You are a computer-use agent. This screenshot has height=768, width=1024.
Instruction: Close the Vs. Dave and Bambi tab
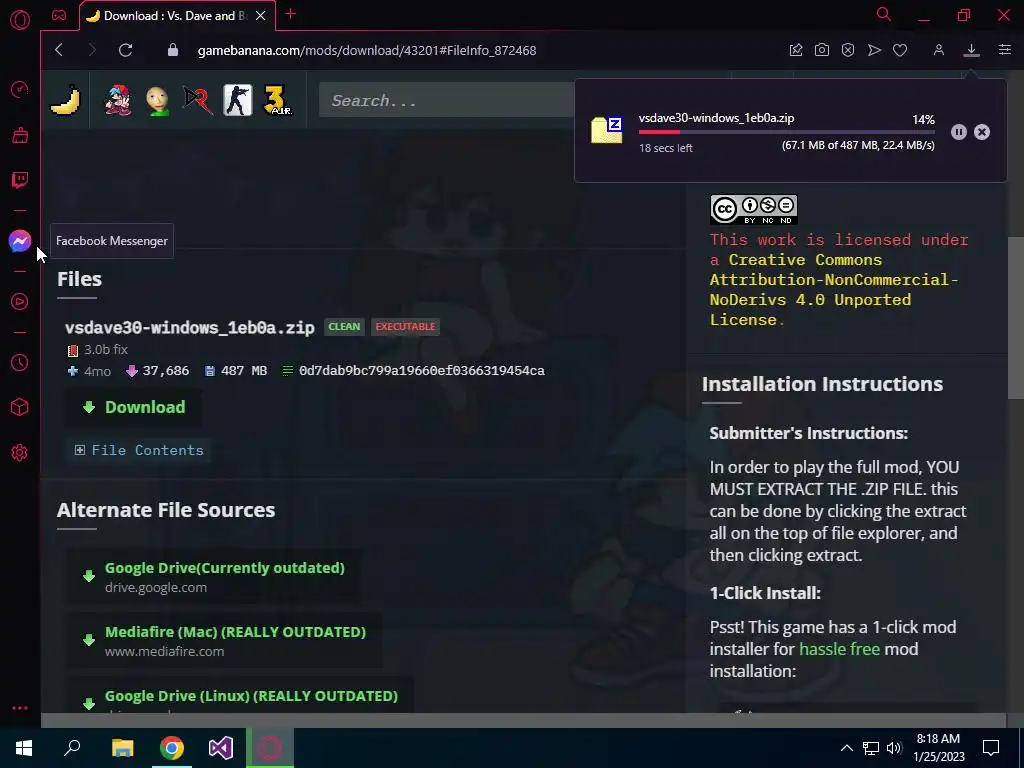point(261,16)
